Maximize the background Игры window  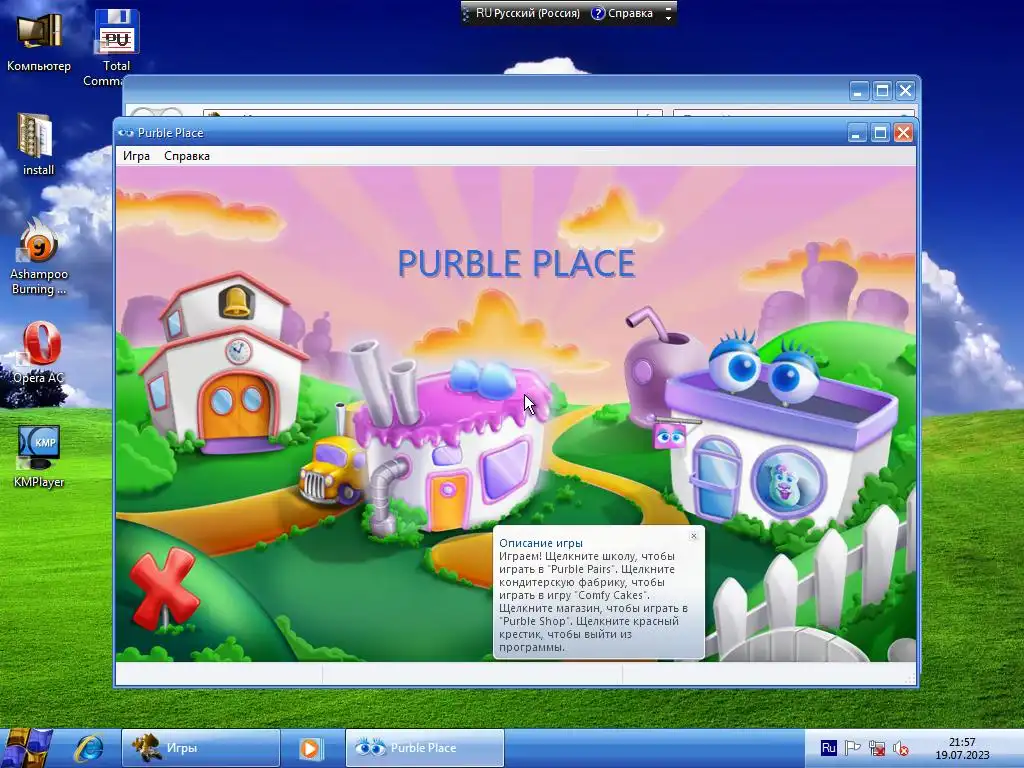click(882, 91)
